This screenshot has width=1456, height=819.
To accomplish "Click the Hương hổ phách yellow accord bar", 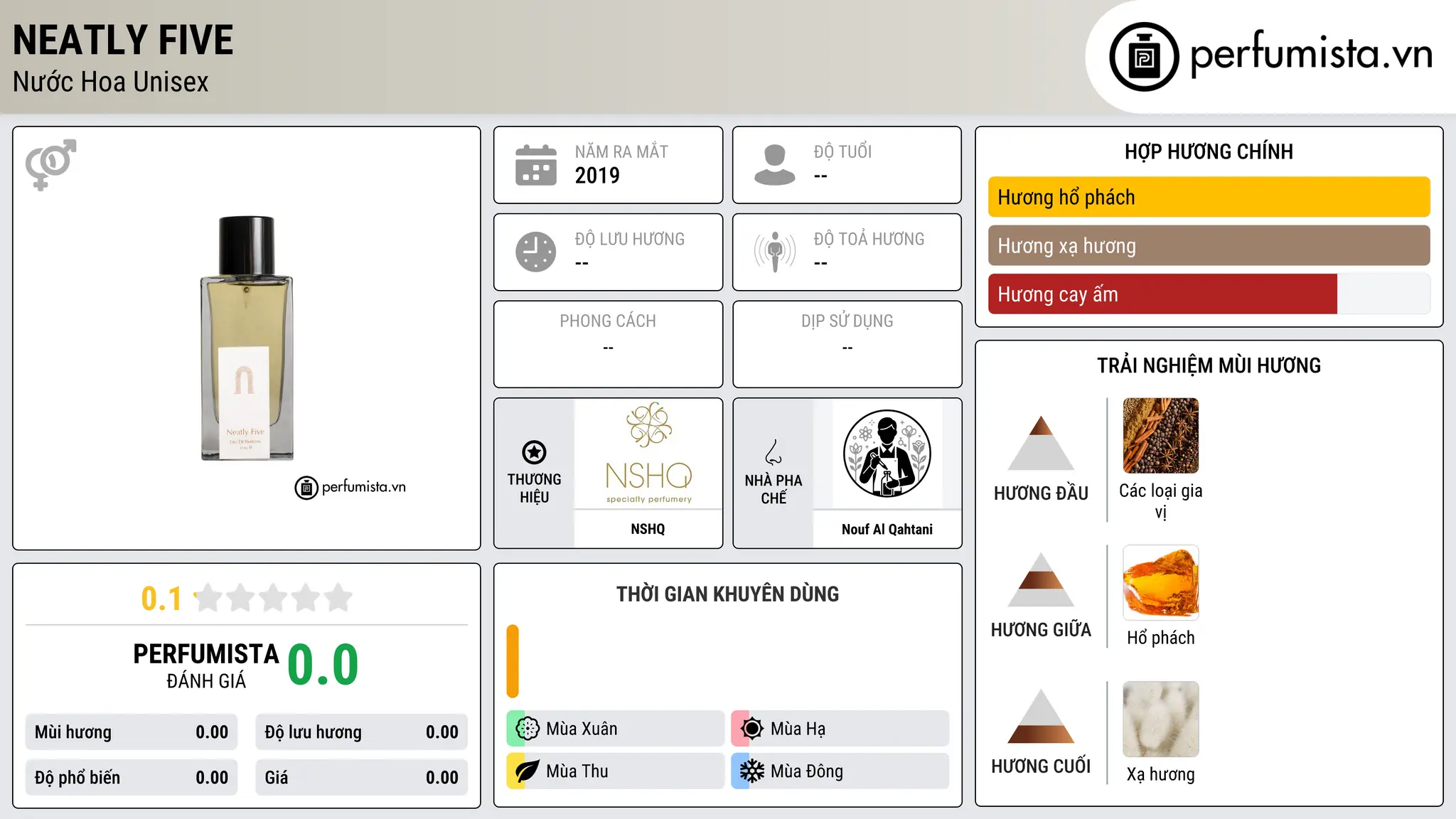I will pos(1209,197).
